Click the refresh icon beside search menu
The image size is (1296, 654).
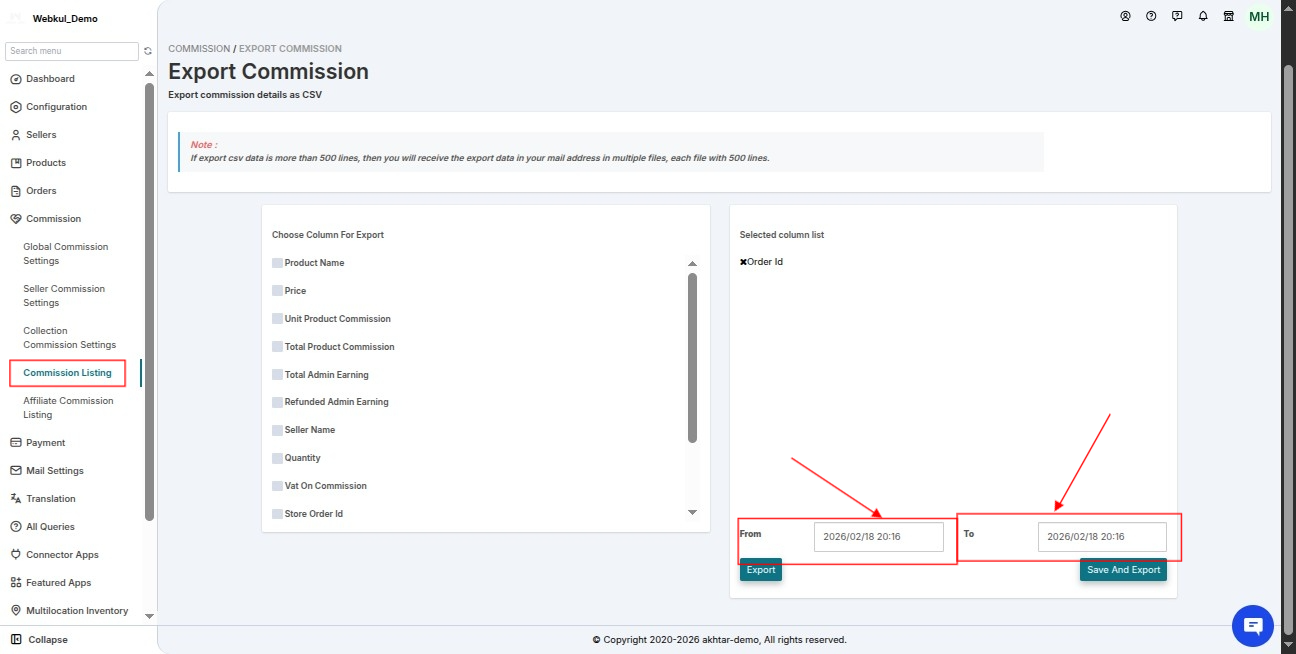pyautogui.click(x=148, y=51)
